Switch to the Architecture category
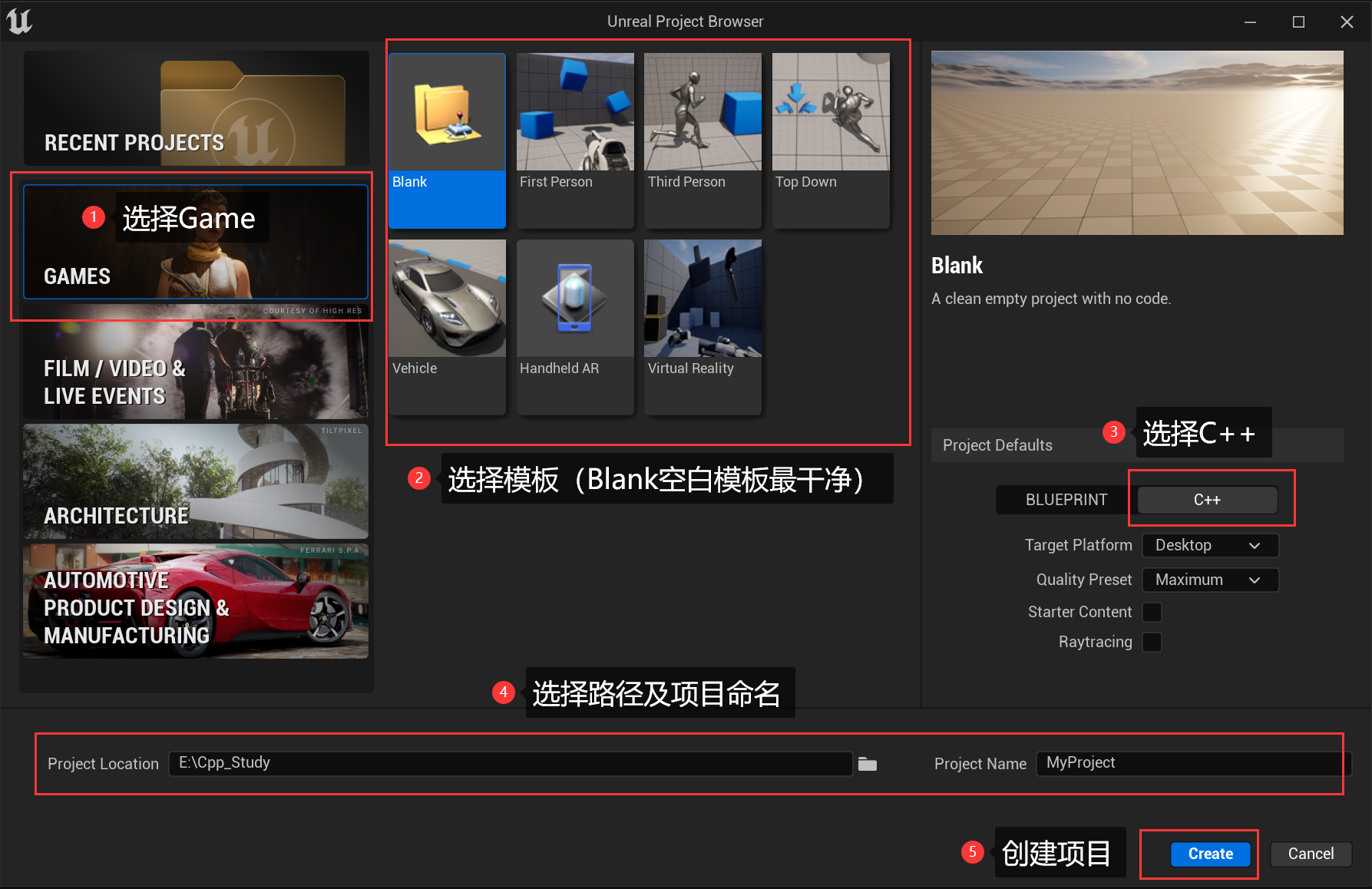Screen dimensions: 1372x889 (196, 481)
